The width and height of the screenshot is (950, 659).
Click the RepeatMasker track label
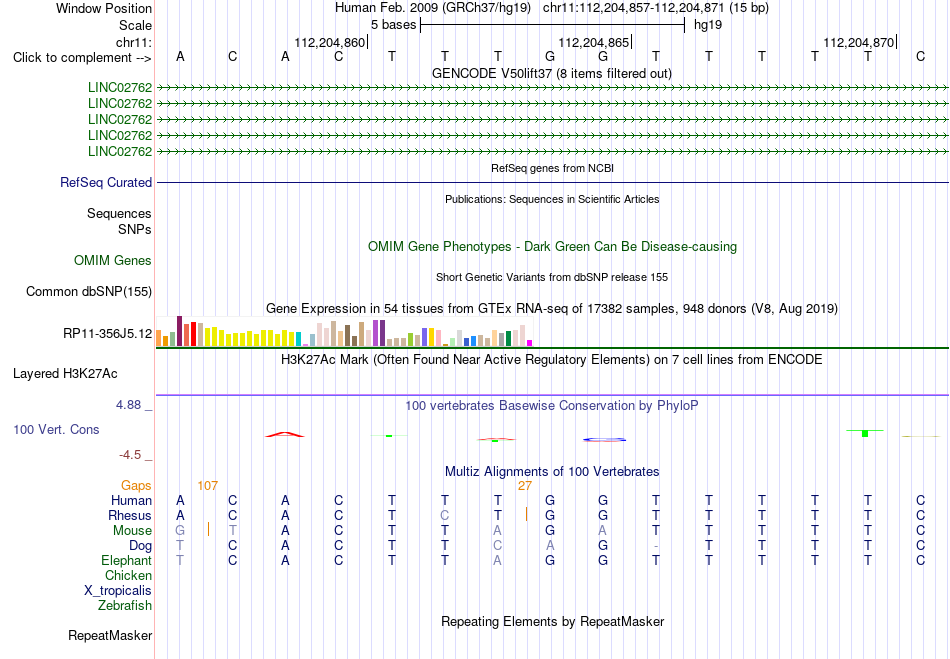110,635
